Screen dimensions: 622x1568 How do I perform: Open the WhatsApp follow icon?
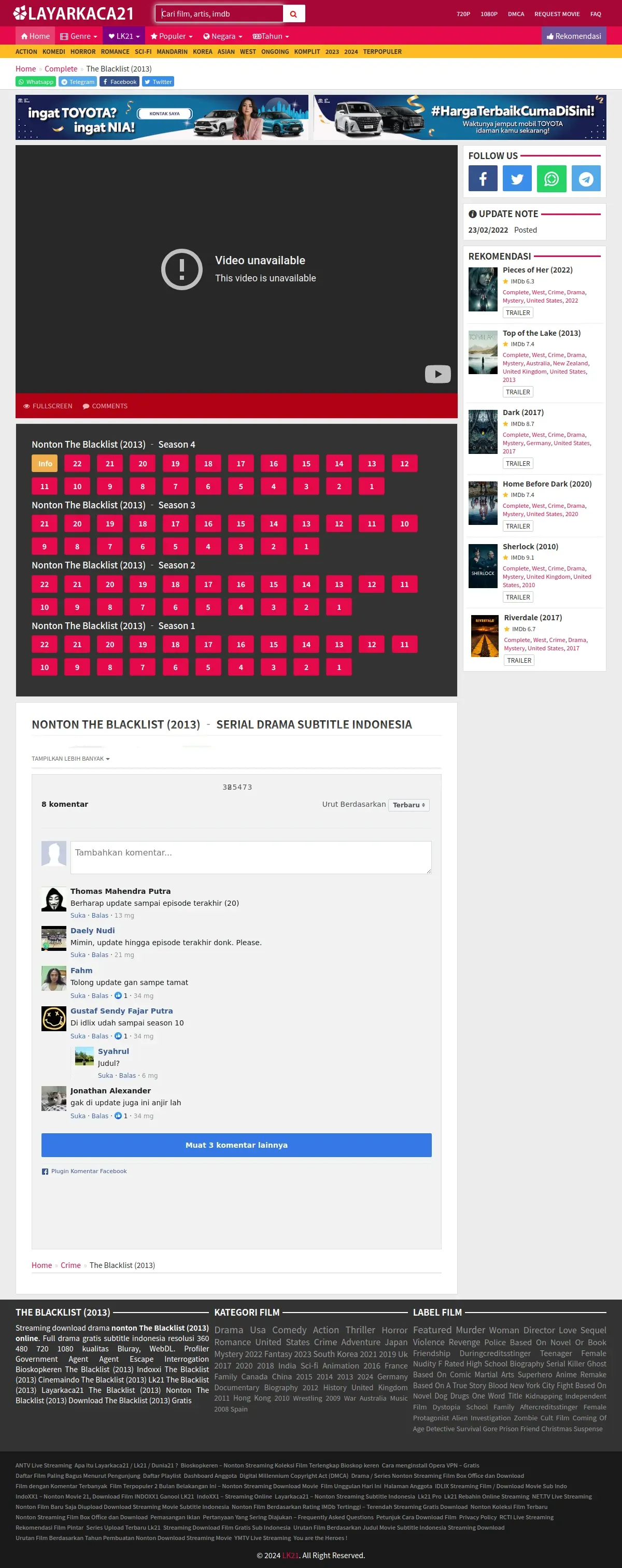coord(552,178)
